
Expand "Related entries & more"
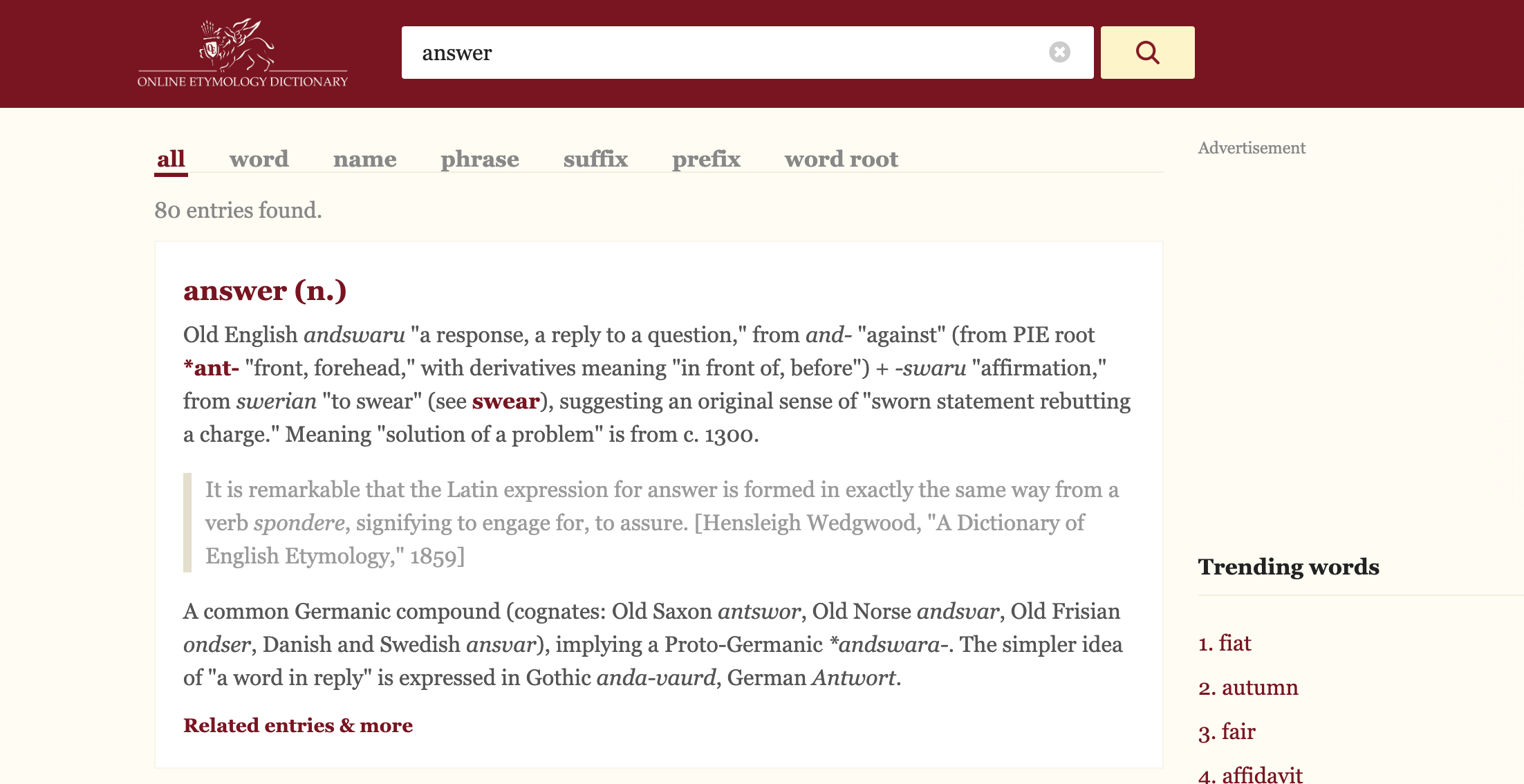point(298,725)
